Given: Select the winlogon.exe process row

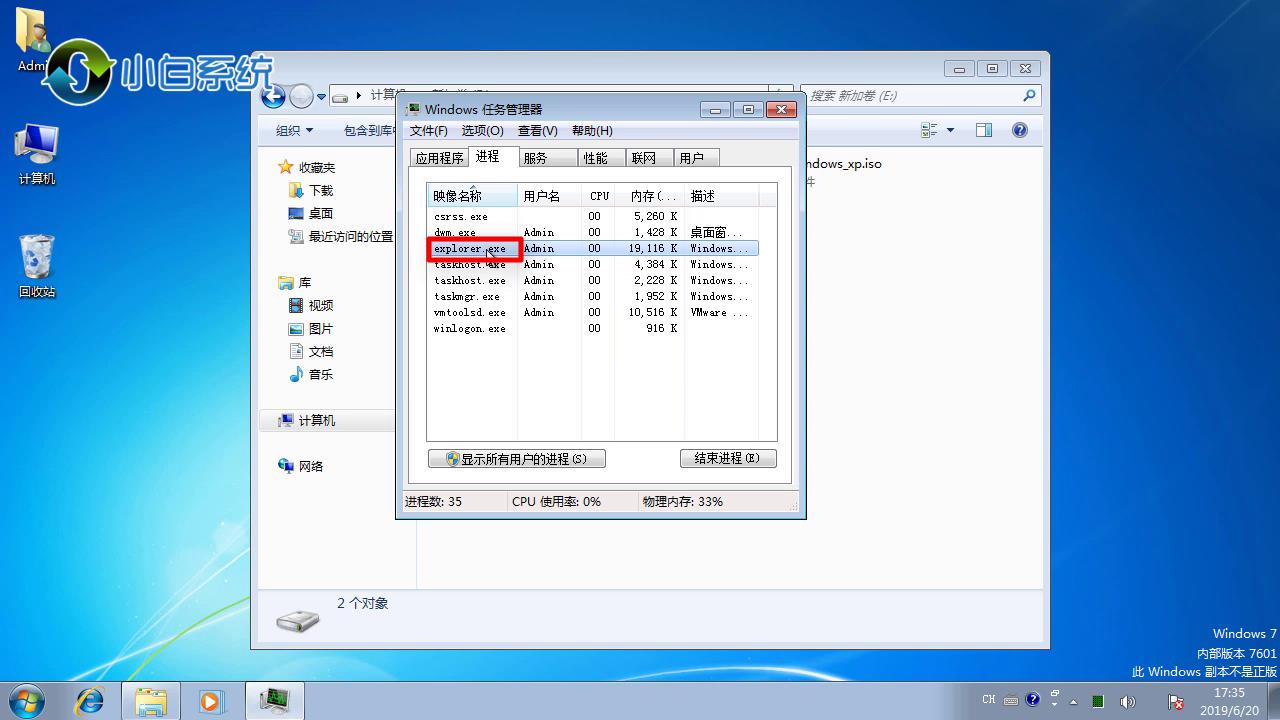Looking at the screenshot, I should 593,328.
